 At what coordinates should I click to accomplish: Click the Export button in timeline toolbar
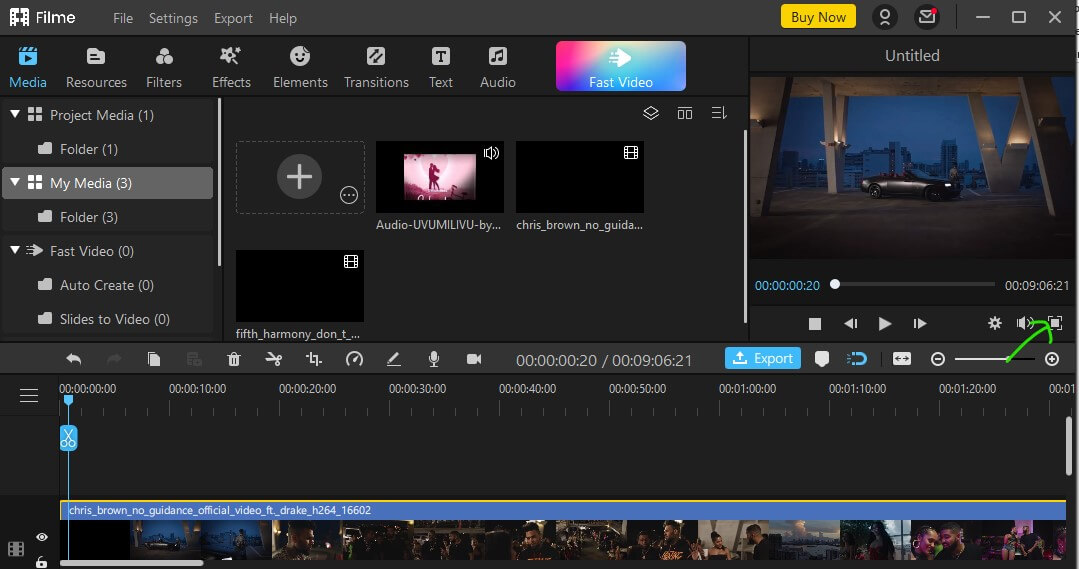click(762, 358)
